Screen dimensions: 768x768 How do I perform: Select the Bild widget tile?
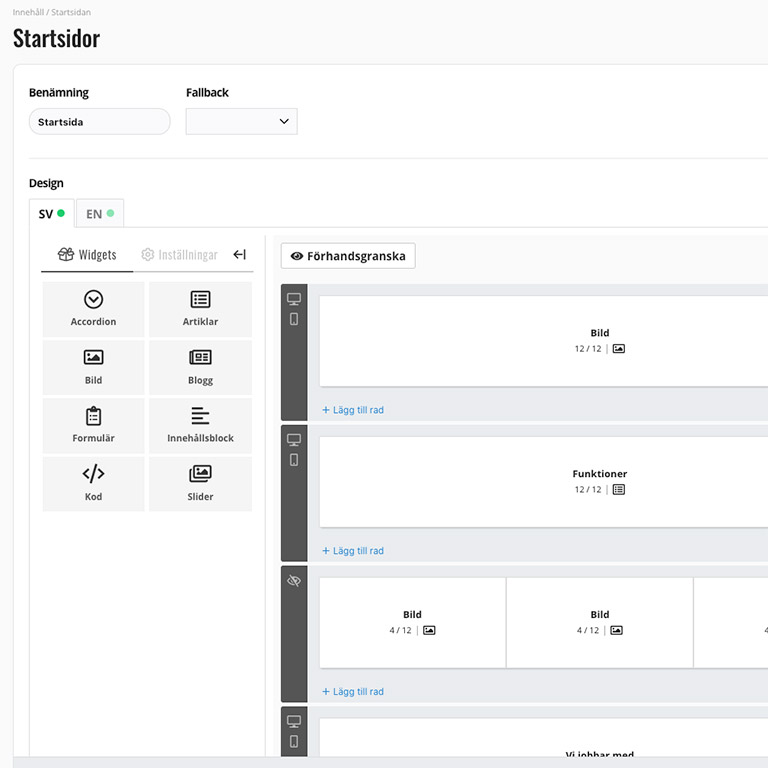[93, 367]
